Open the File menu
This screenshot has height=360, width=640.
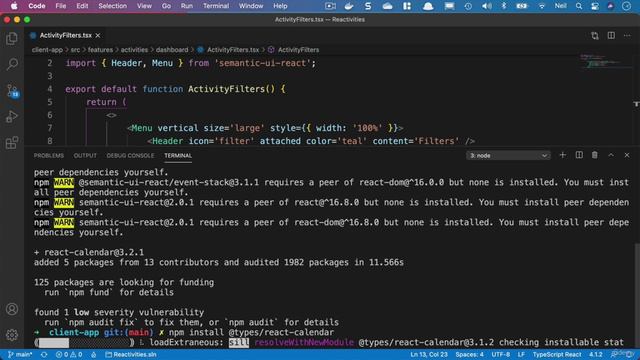[x=61, y=6]
